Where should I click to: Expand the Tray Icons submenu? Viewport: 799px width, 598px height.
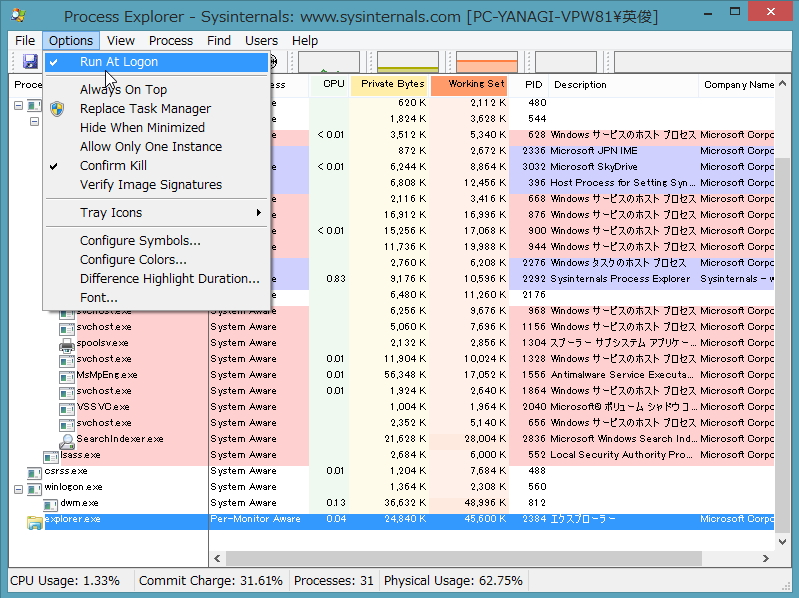pos(156,213)
